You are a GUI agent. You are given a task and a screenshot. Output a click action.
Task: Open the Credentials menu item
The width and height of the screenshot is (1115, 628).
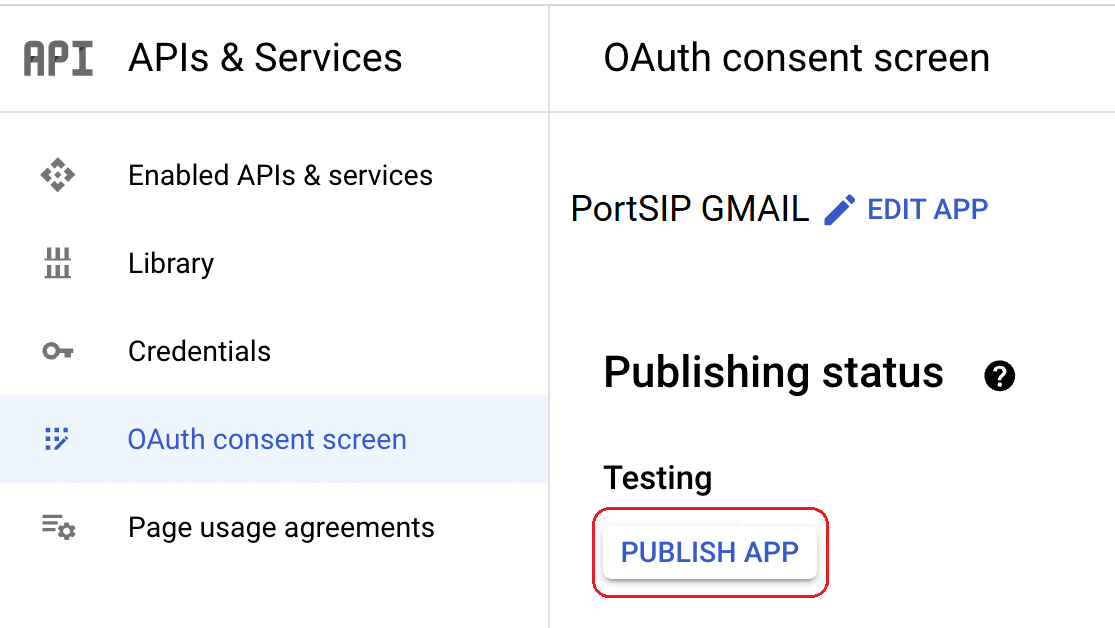[x=199, y=352]
